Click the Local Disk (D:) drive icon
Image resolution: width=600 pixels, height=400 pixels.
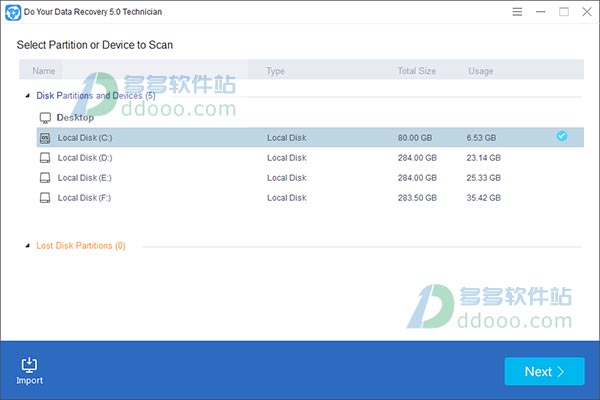45,158
